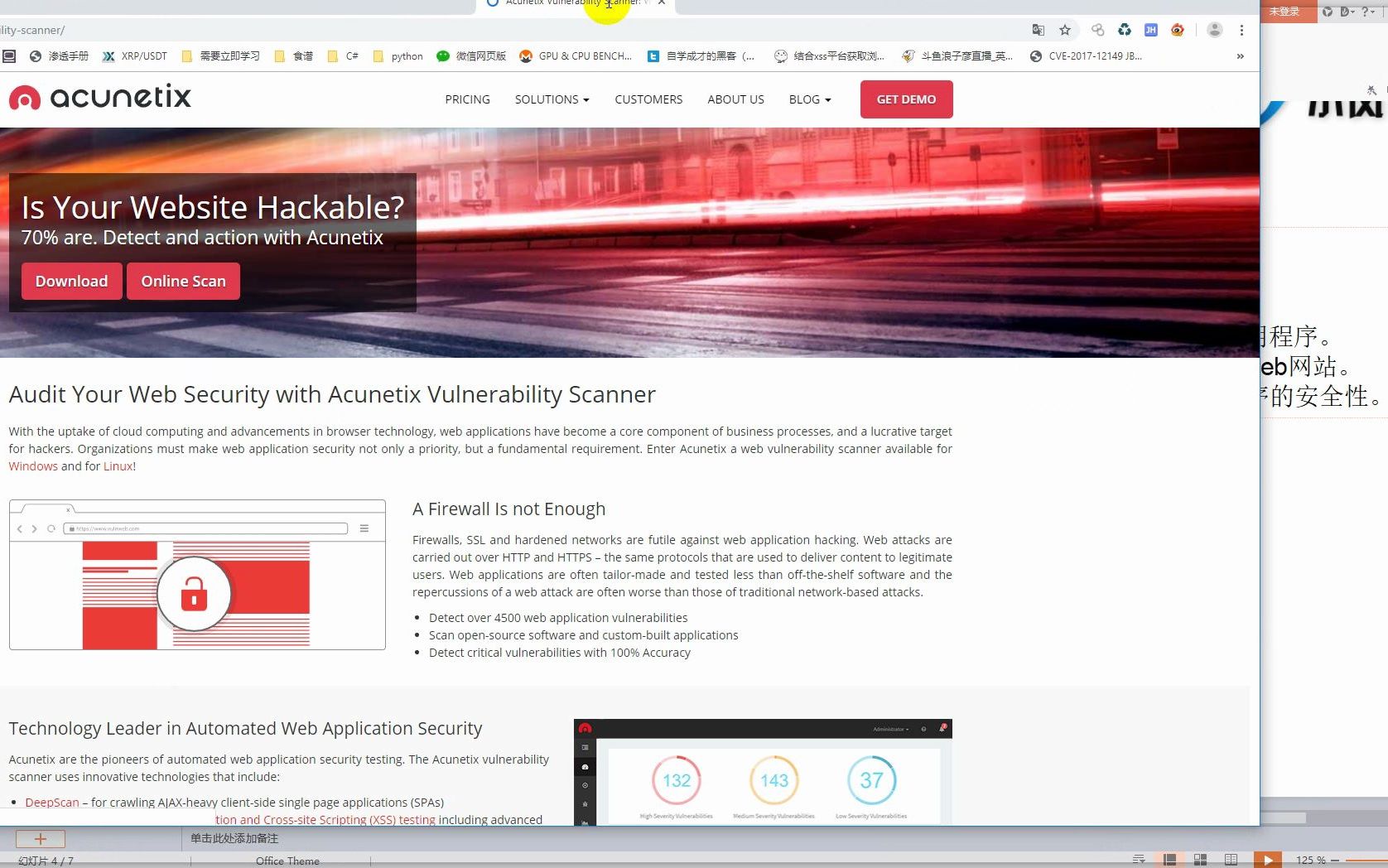Open the 渗透手册 bookmark
Screen dimensions: 1388x868
59,56
